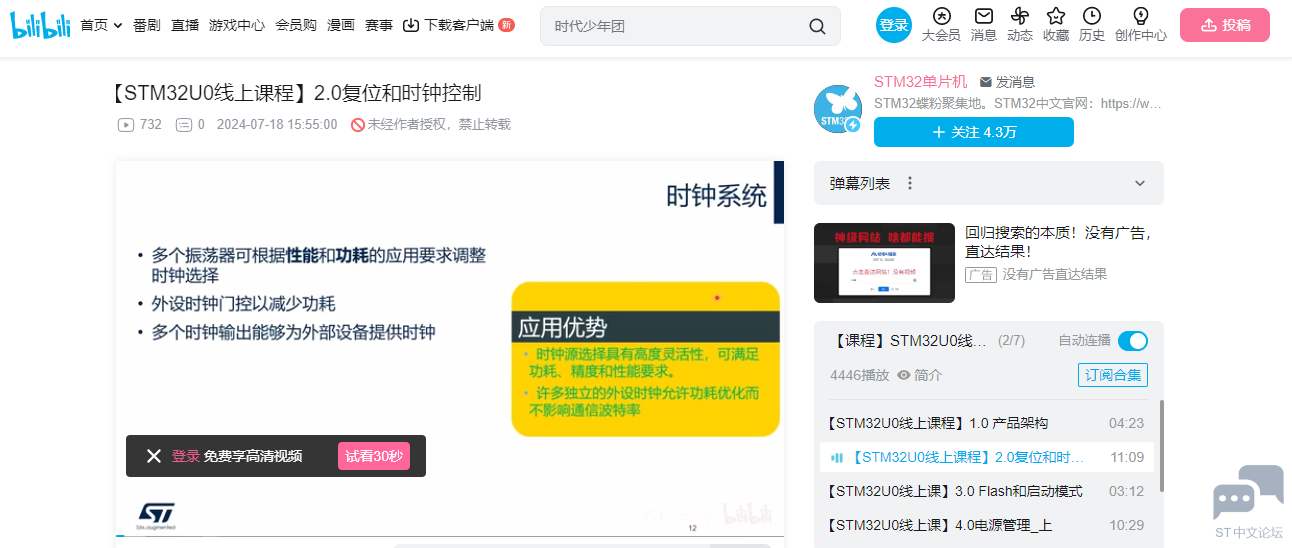
Task: Click the 简介 eye icon in playlist
Action: coord(904,375)
